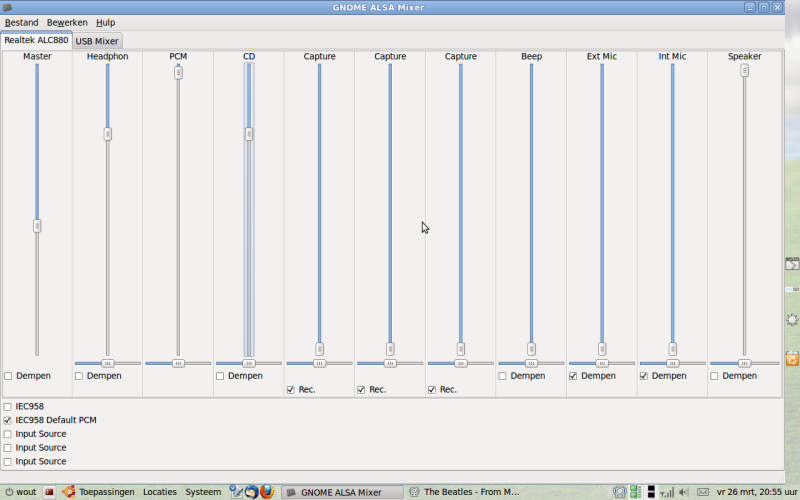The image size is (800, 500).
Task: Click the red show desktop icon
Action: click(x=49, y=492)
